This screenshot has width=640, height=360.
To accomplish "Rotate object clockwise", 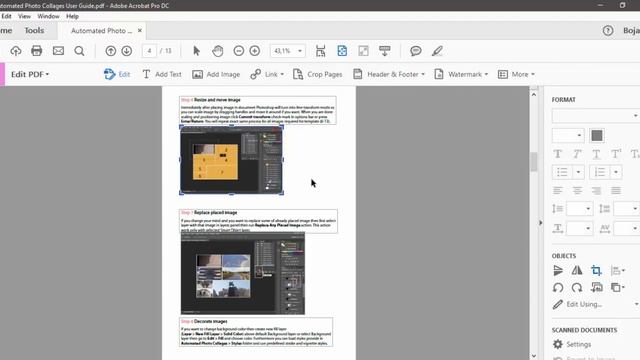I will tap(577, 287).
